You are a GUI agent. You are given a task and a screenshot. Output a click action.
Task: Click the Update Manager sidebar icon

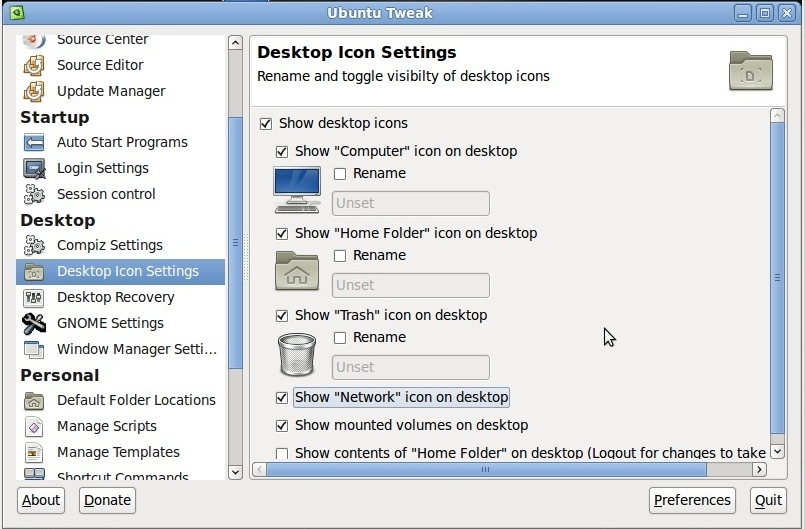(x=34, y=91)
